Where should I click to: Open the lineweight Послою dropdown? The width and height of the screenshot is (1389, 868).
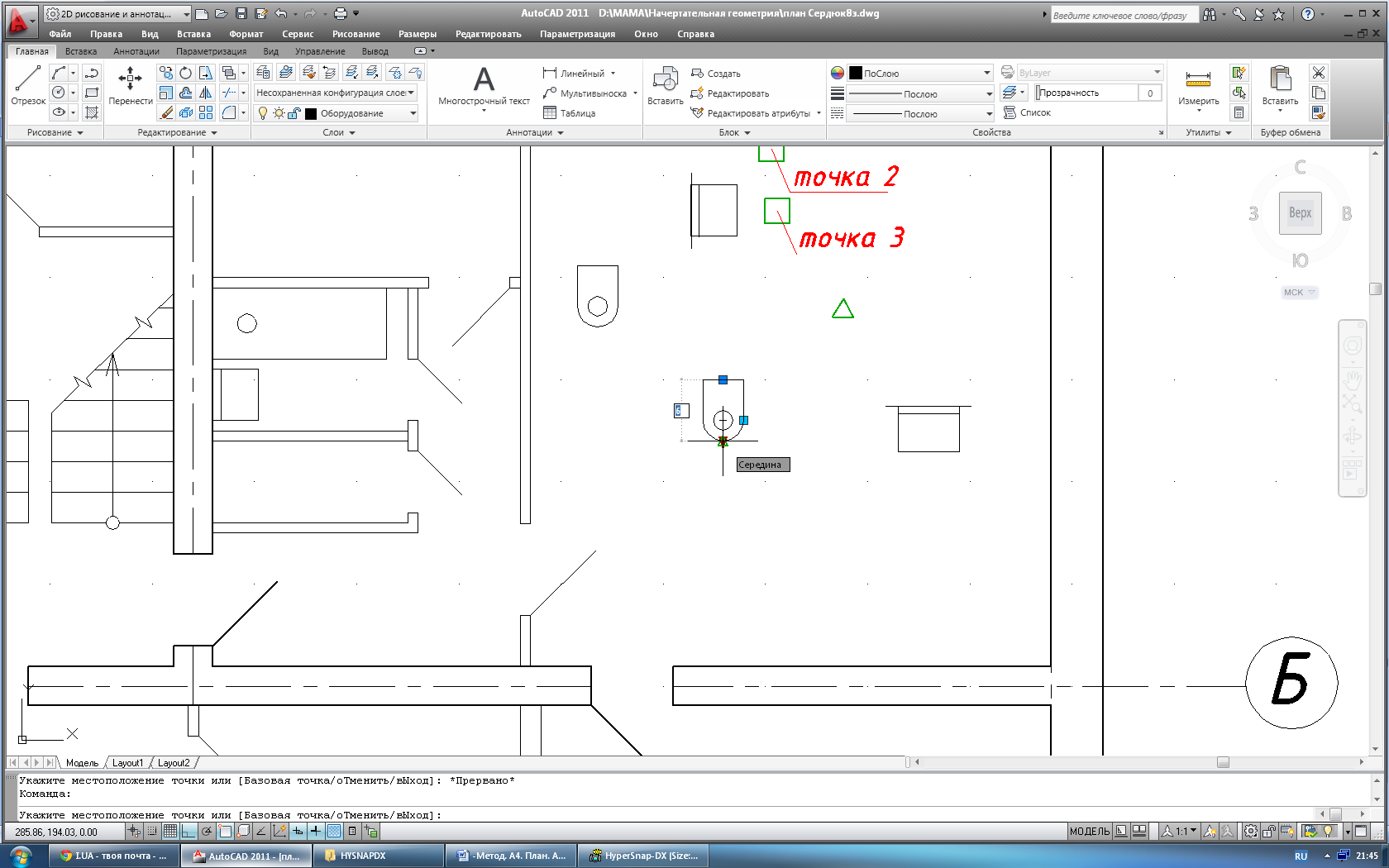pyautogui.click(x=921, y=93)
